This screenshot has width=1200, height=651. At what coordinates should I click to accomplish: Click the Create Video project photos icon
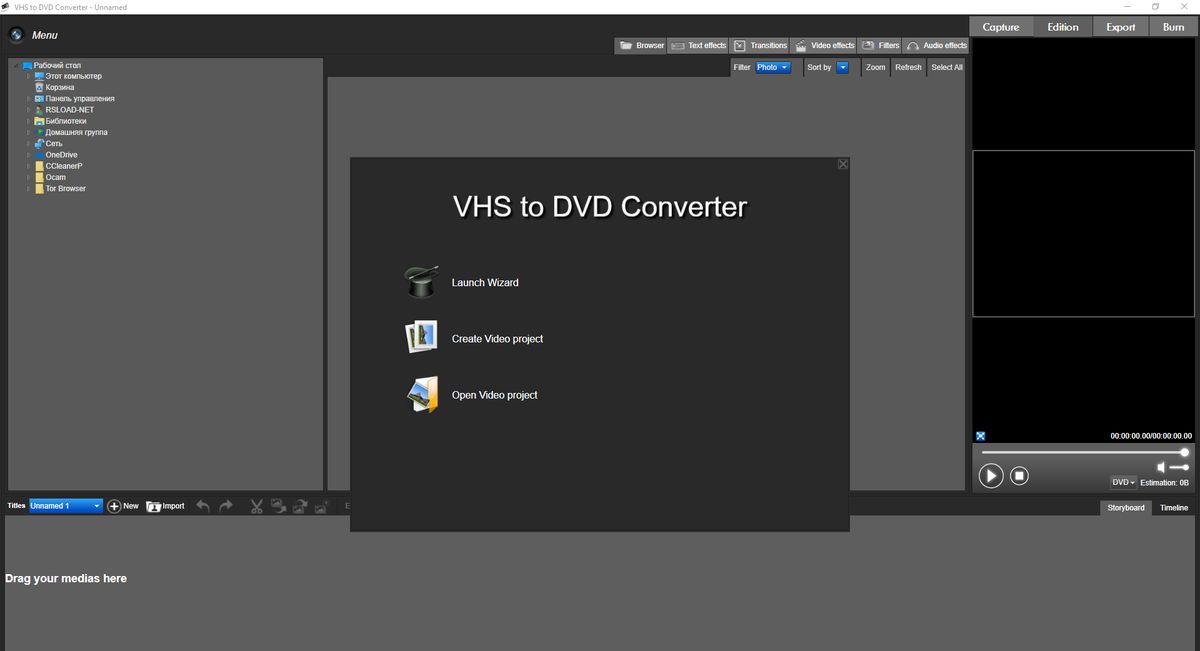pos(421,338)
